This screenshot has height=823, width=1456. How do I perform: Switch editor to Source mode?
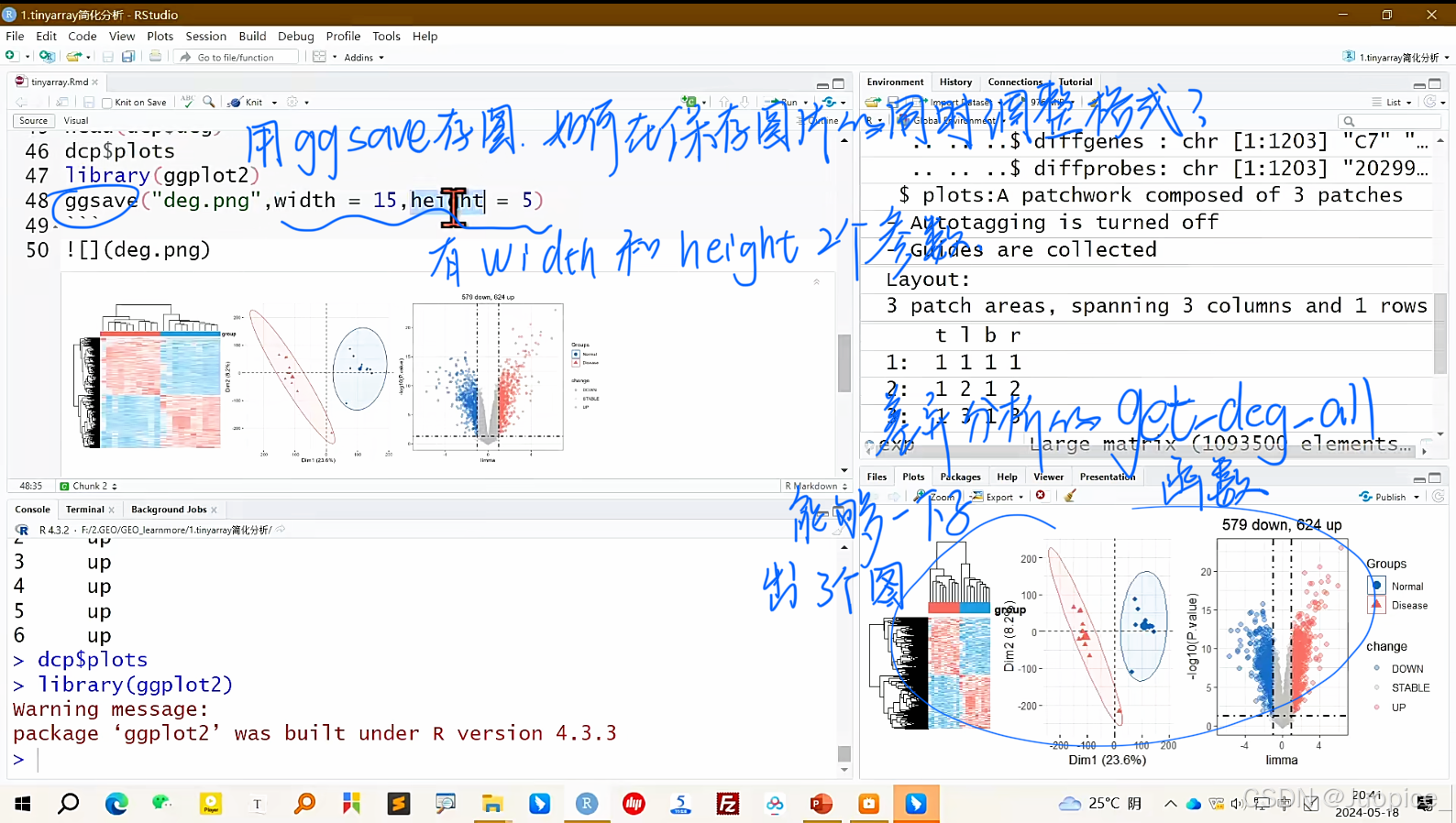[x=33, y=120]
